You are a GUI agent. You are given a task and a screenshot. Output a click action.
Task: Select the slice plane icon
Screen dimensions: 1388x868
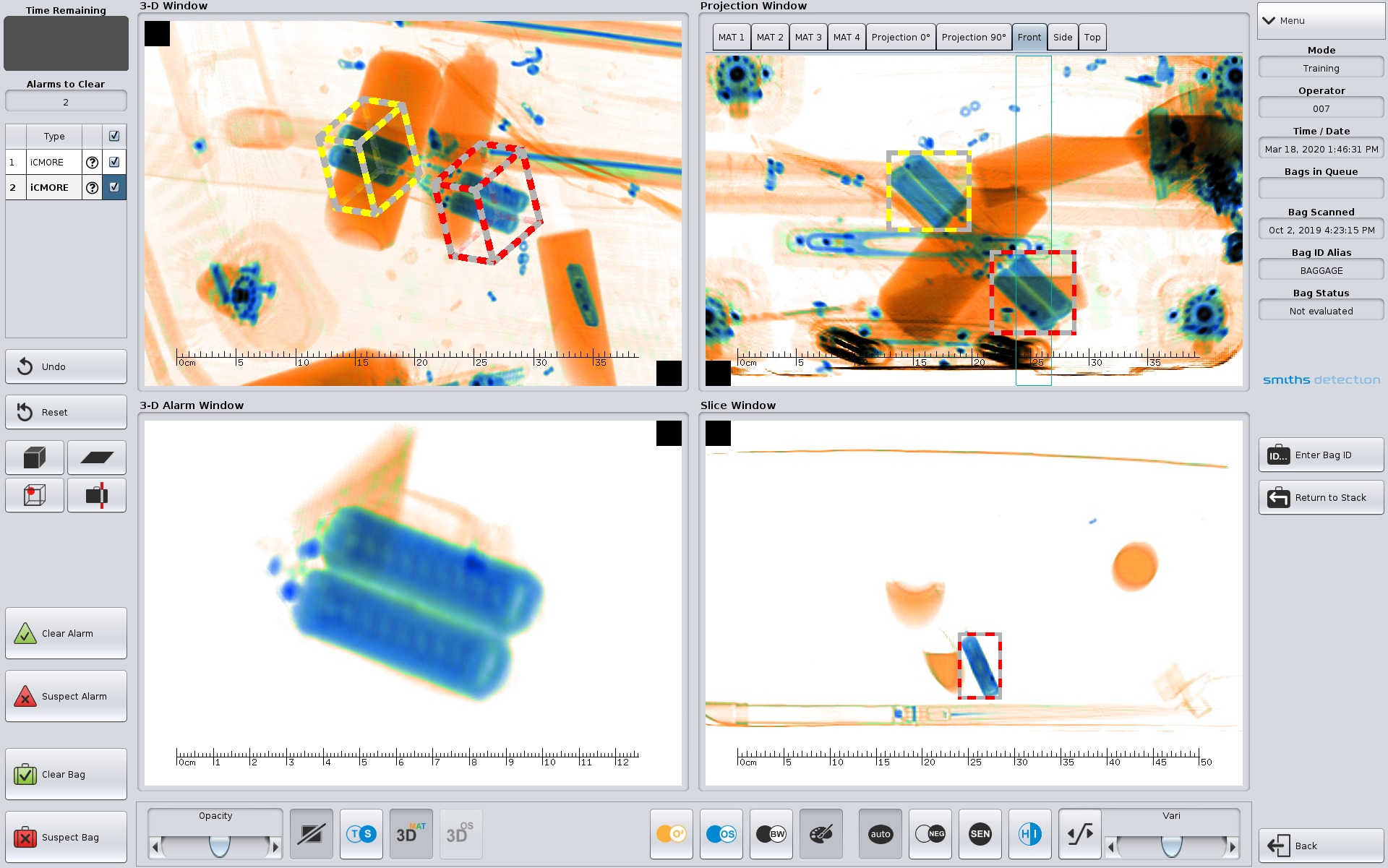tap(97, 457)
